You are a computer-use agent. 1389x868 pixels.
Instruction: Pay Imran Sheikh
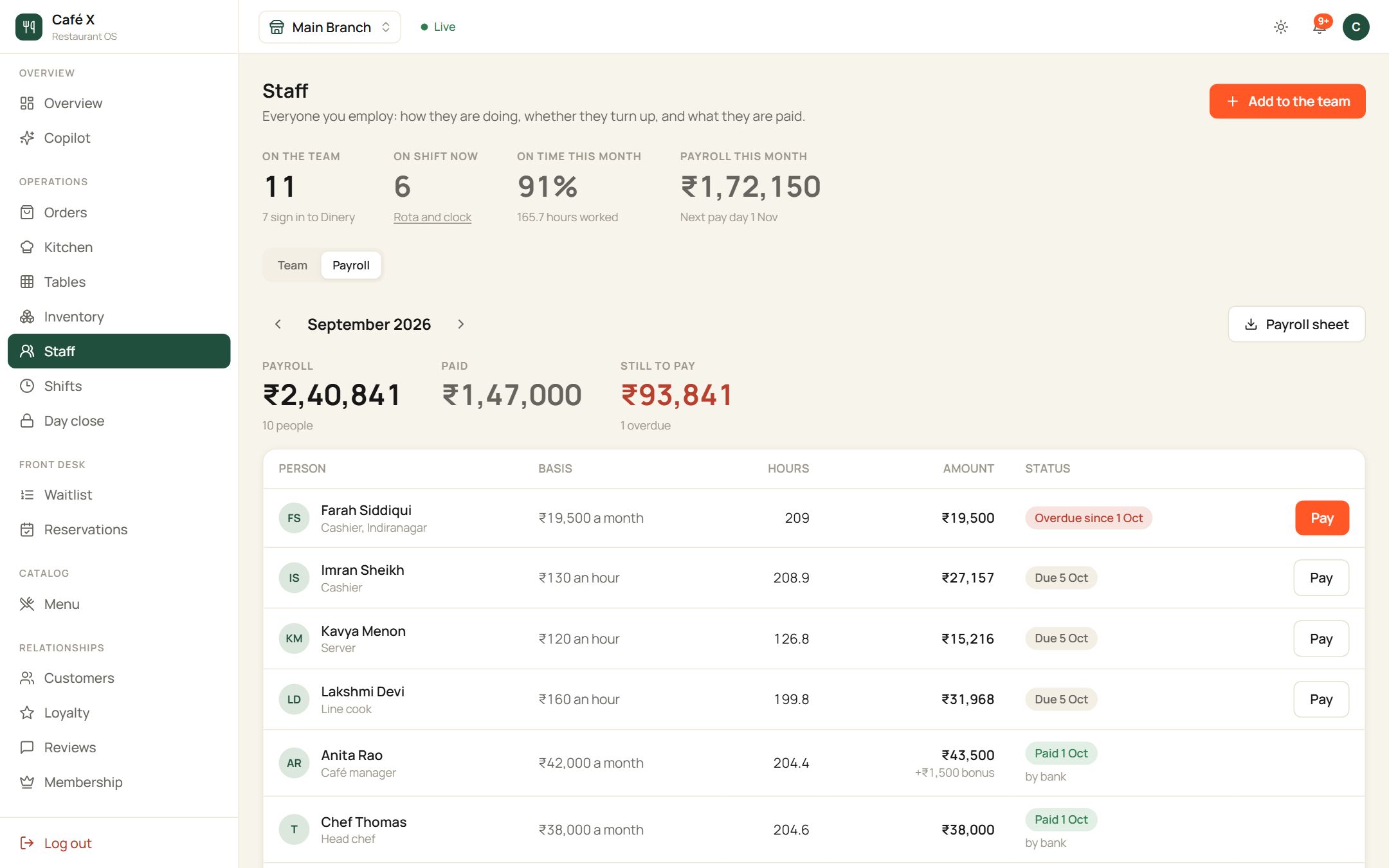1321,578
